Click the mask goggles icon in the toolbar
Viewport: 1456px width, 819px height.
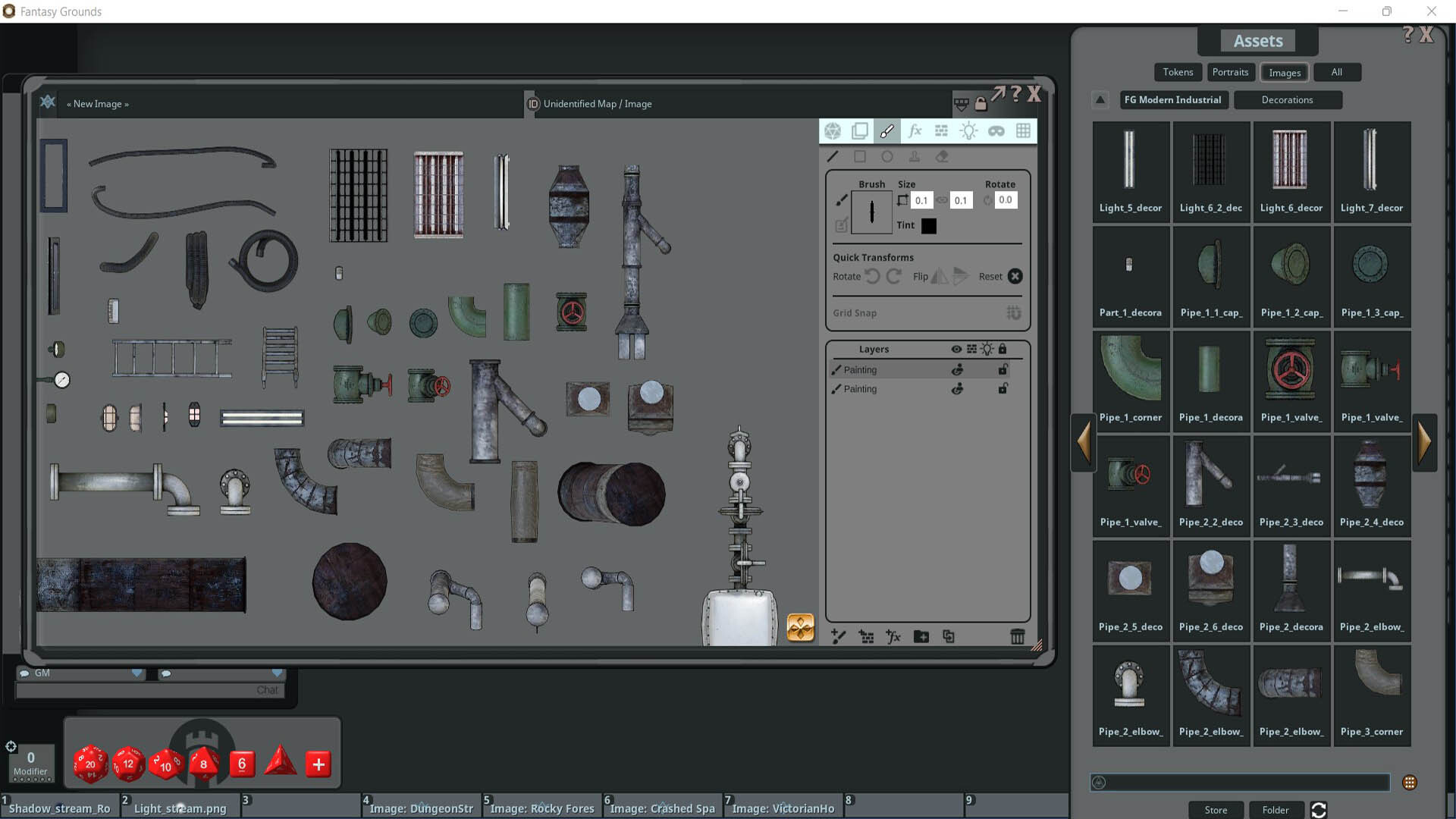tap(997, 130)
